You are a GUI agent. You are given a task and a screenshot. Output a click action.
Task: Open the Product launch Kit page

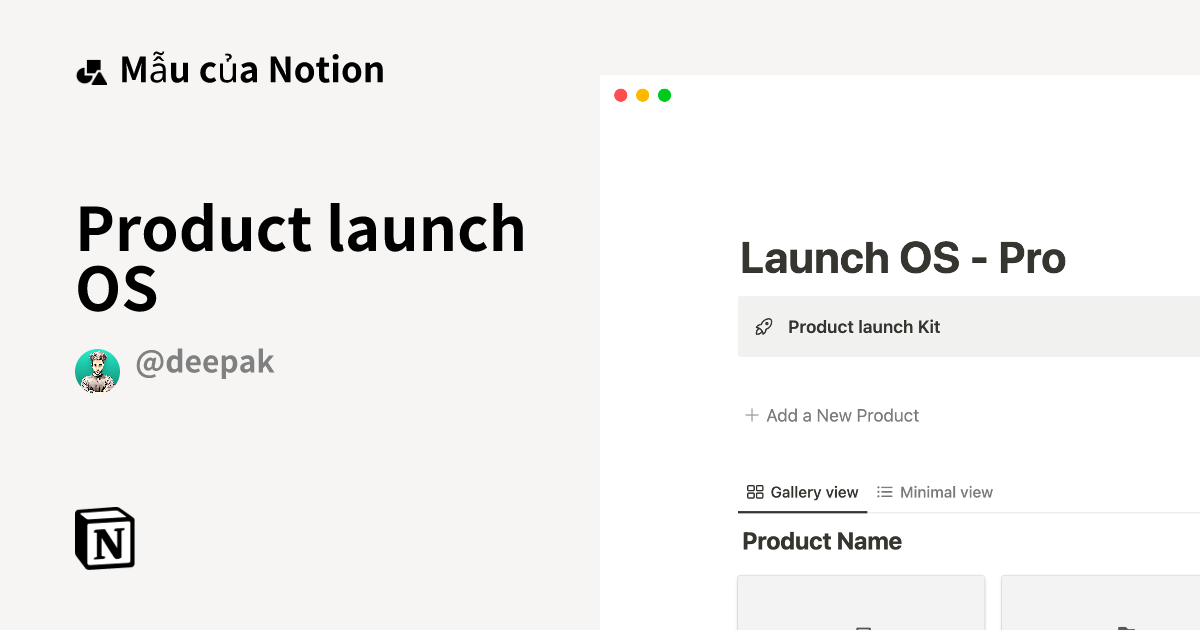tap(864, 326)
